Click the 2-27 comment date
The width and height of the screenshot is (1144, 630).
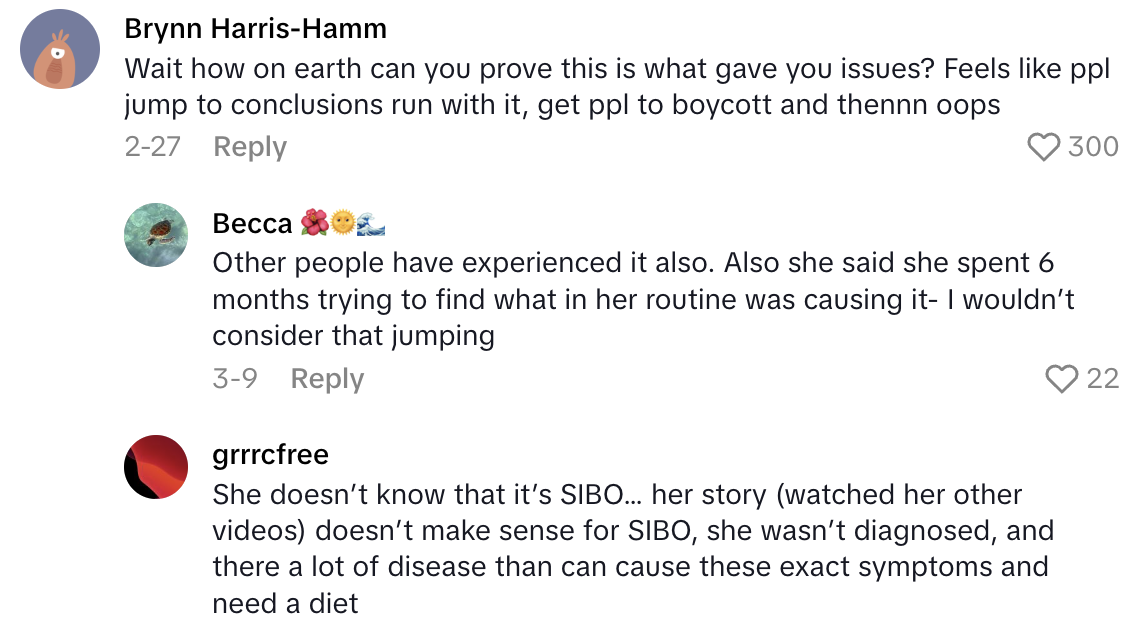pos(152,147)
